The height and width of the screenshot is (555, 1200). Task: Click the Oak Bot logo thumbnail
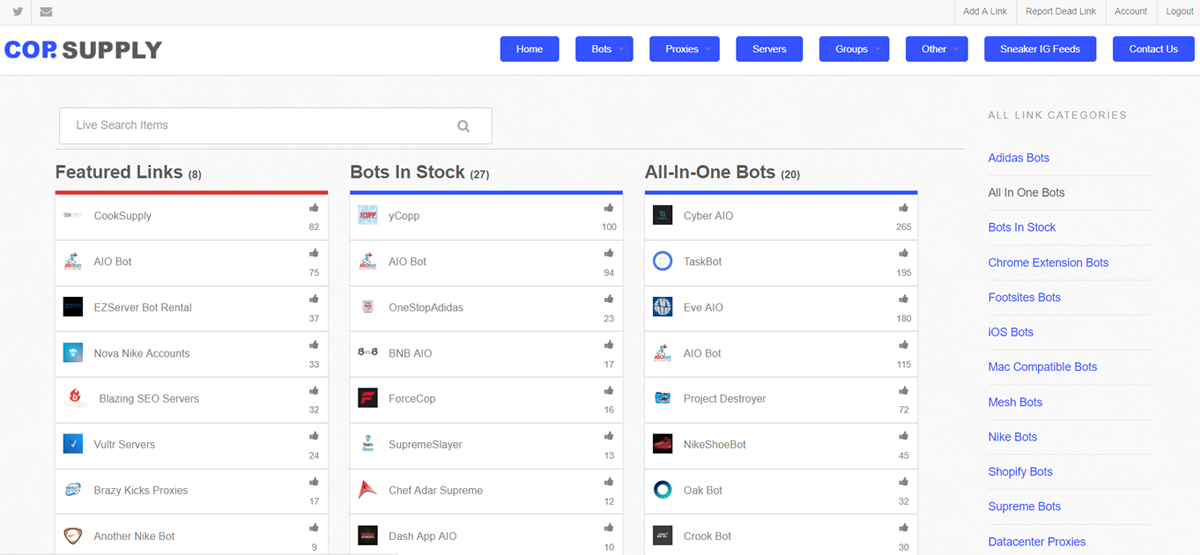(663, 490)
